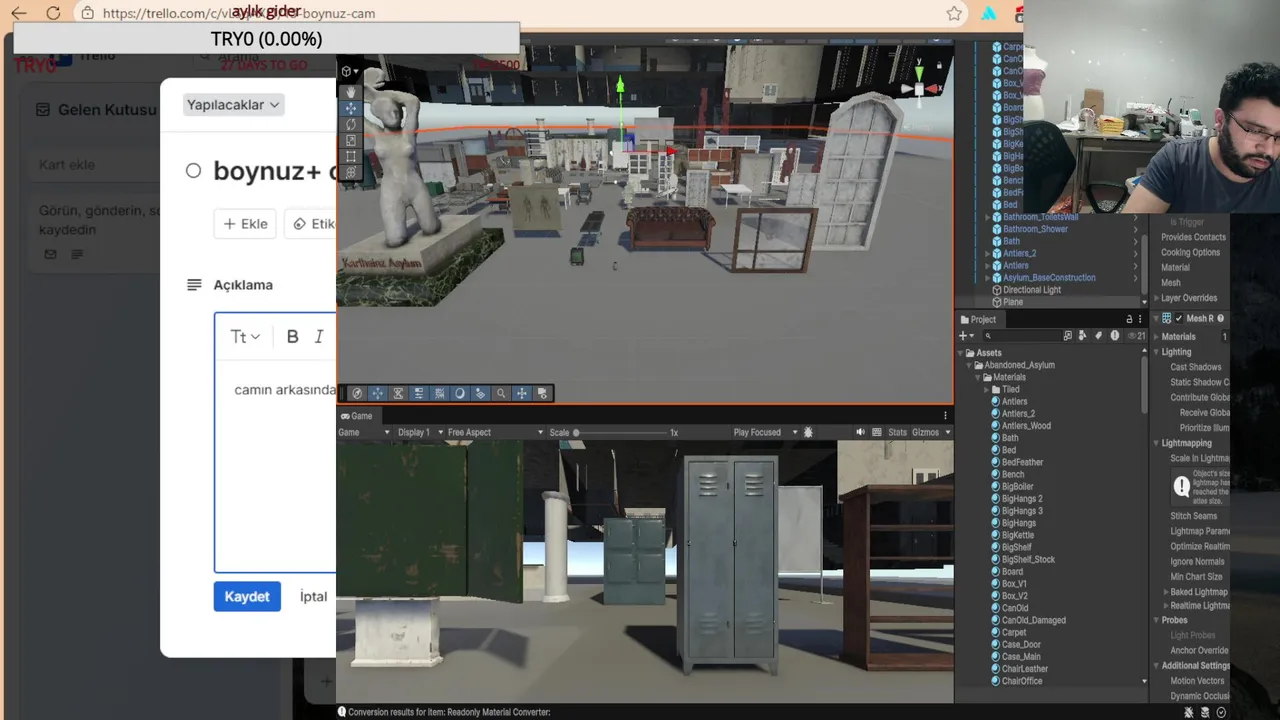Toggle Game view audio mute icon
1280x720 pixels.
click(x=860, y=432)
